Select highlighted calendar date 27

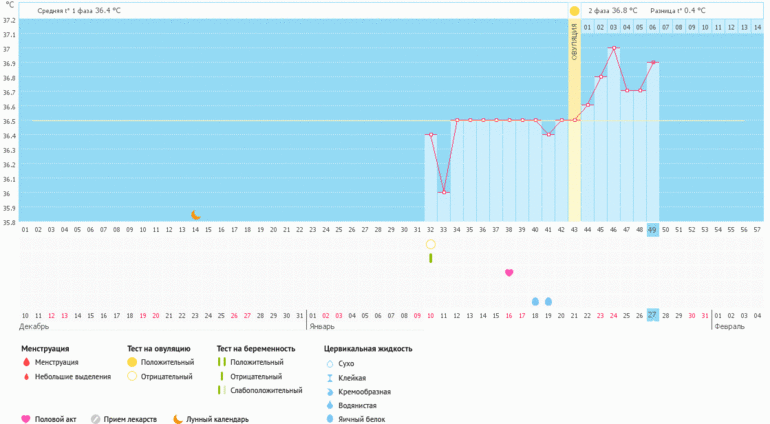pos(652,315)
